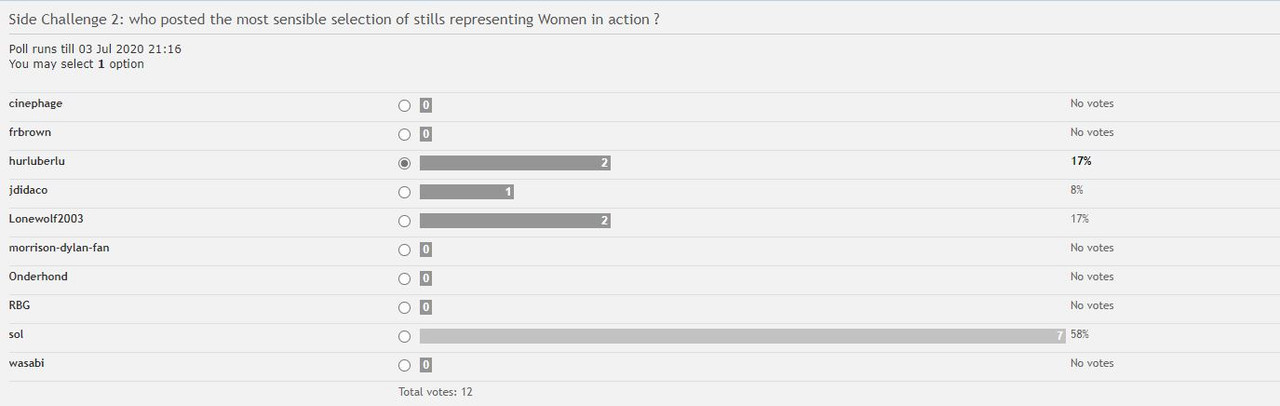Click the zero-vote box beside Onderhond

[426, 279]
